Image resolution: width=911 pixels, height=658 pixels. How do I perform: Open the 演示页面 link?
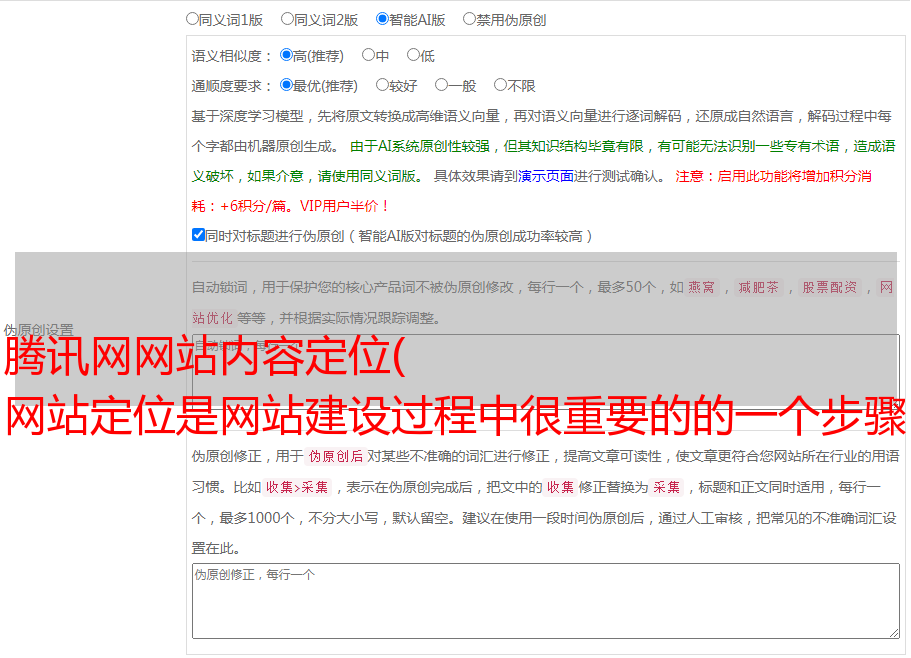tap(546, 176)
